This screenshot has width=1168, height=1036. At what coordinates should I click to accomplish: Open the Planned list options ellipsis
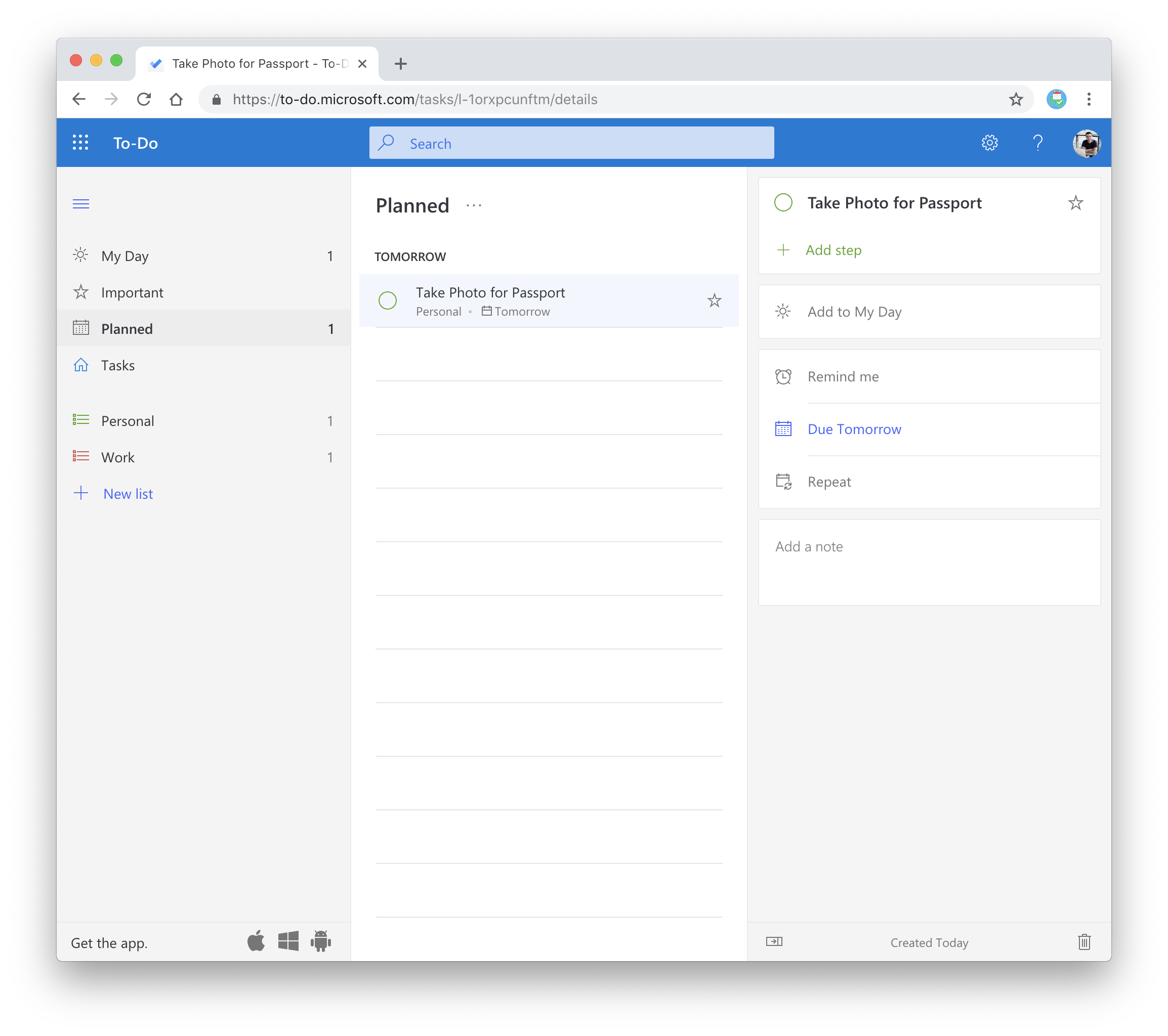point(474,205)
